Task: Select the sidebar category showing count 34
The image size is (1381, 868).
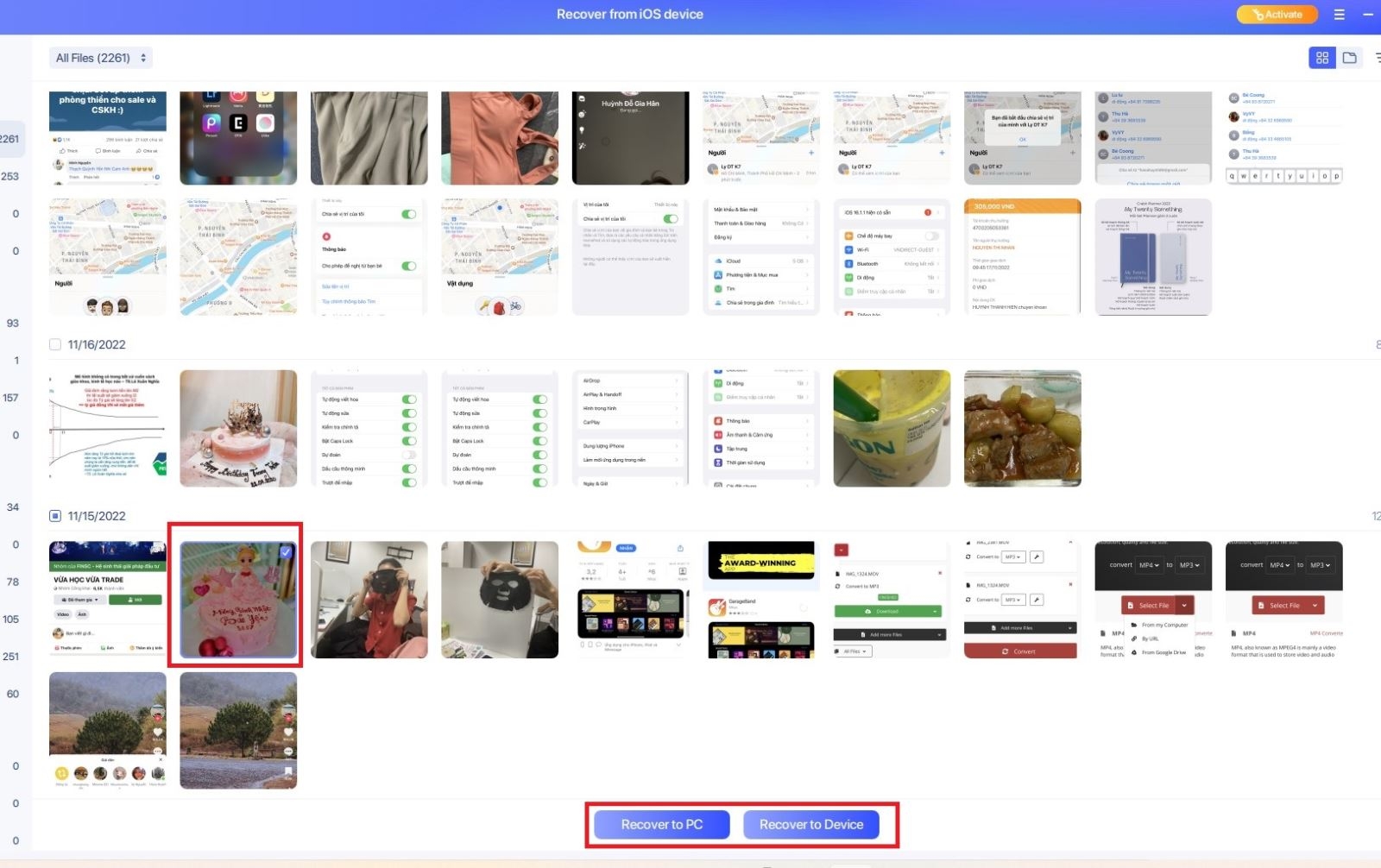Action: click(x=12, y=507)
